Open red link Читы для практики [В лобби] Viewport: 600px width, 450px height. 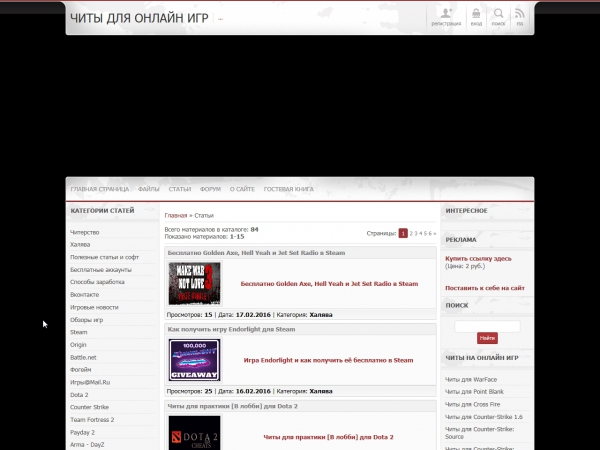[x=328, y=437]
